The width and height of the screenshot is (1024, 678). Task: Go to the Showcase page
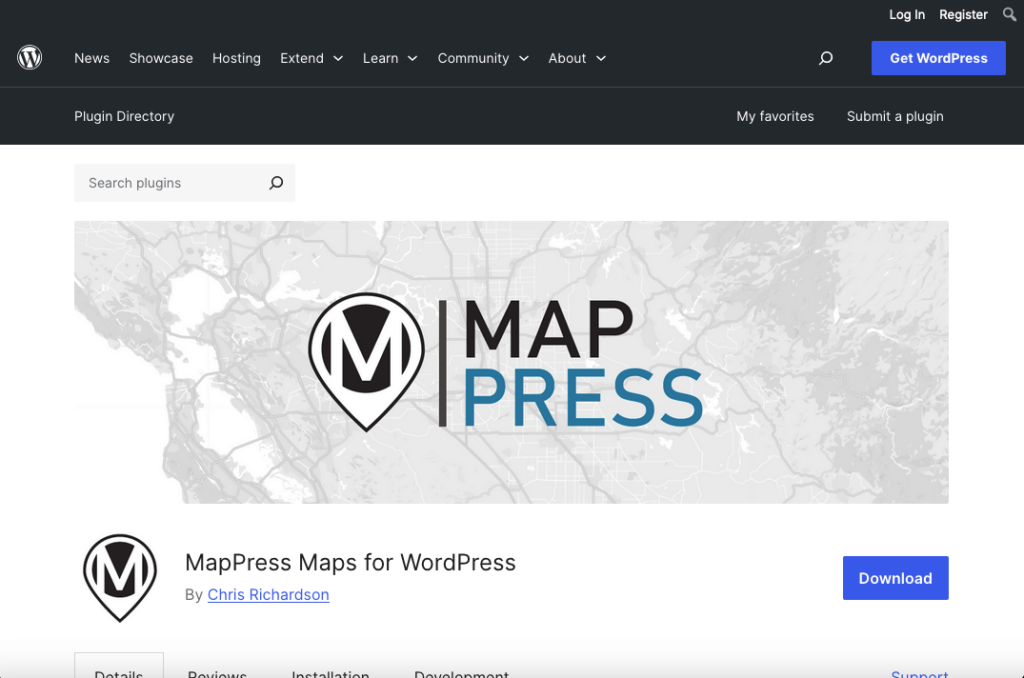coord(161,58)
